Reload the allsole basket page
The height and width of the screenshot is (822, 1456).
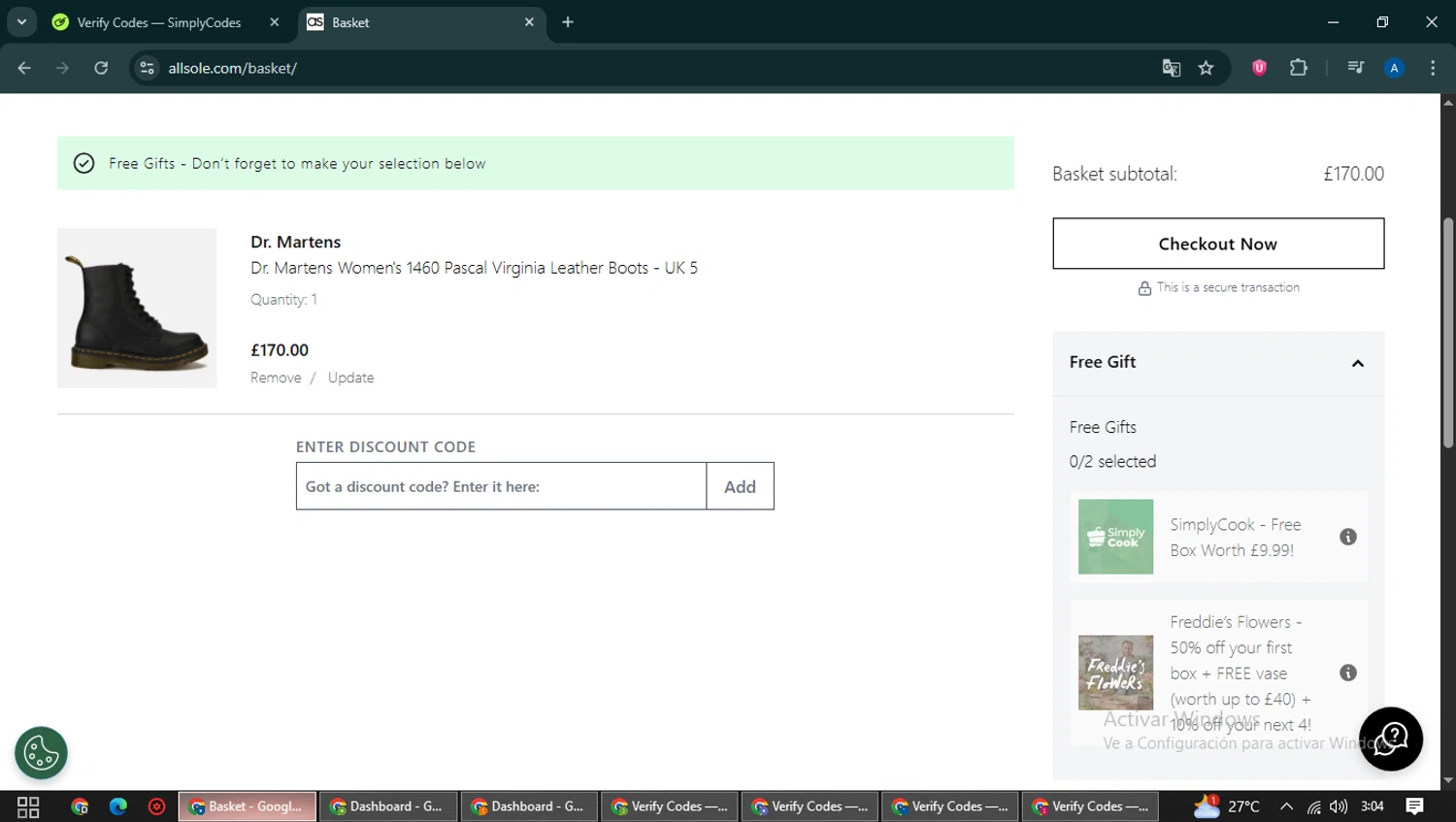click(x=101, y=68)
